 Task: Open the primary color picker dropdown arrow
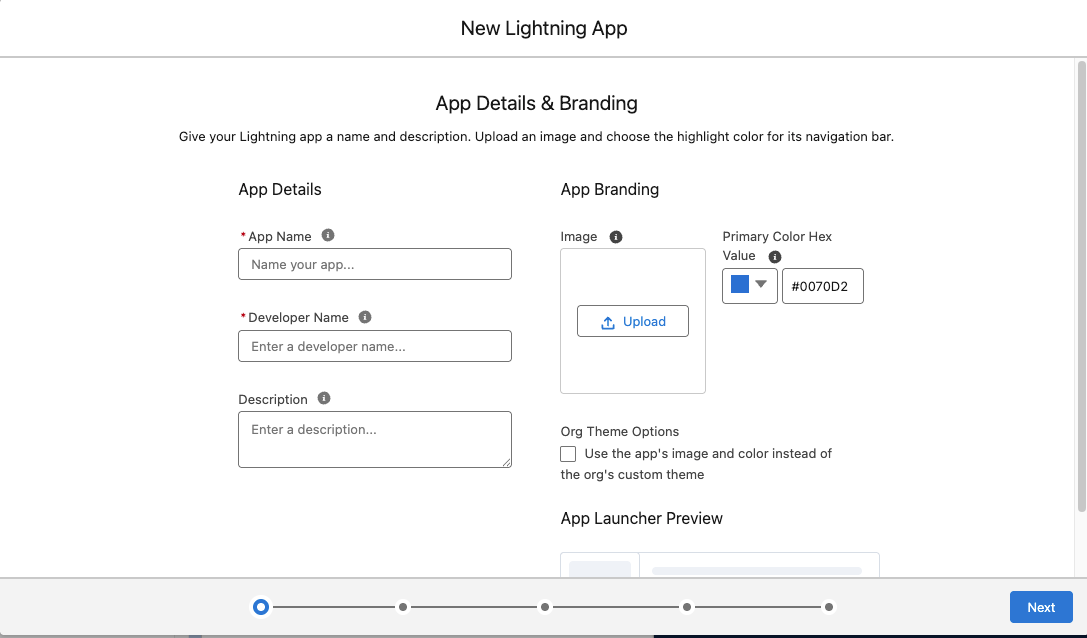tap(762, 286)
